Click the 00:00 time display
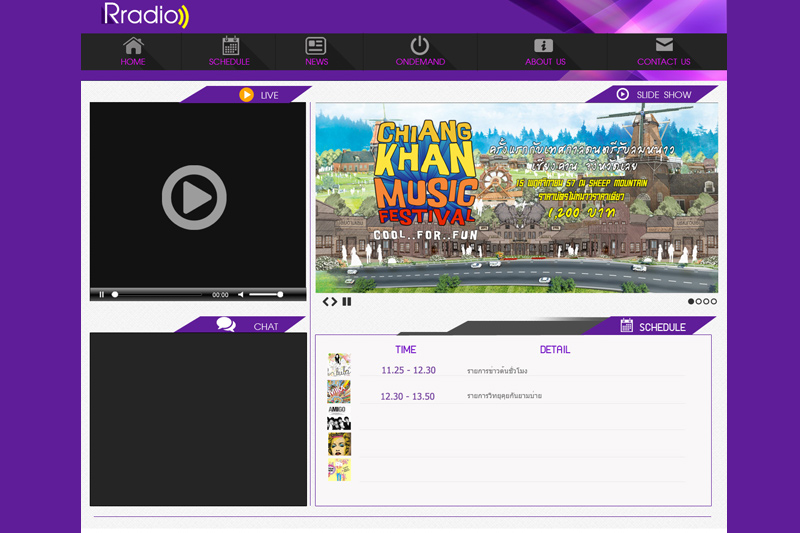Viewport: 800px width, 533px height. pyautogui.click(x=220, y=295)
